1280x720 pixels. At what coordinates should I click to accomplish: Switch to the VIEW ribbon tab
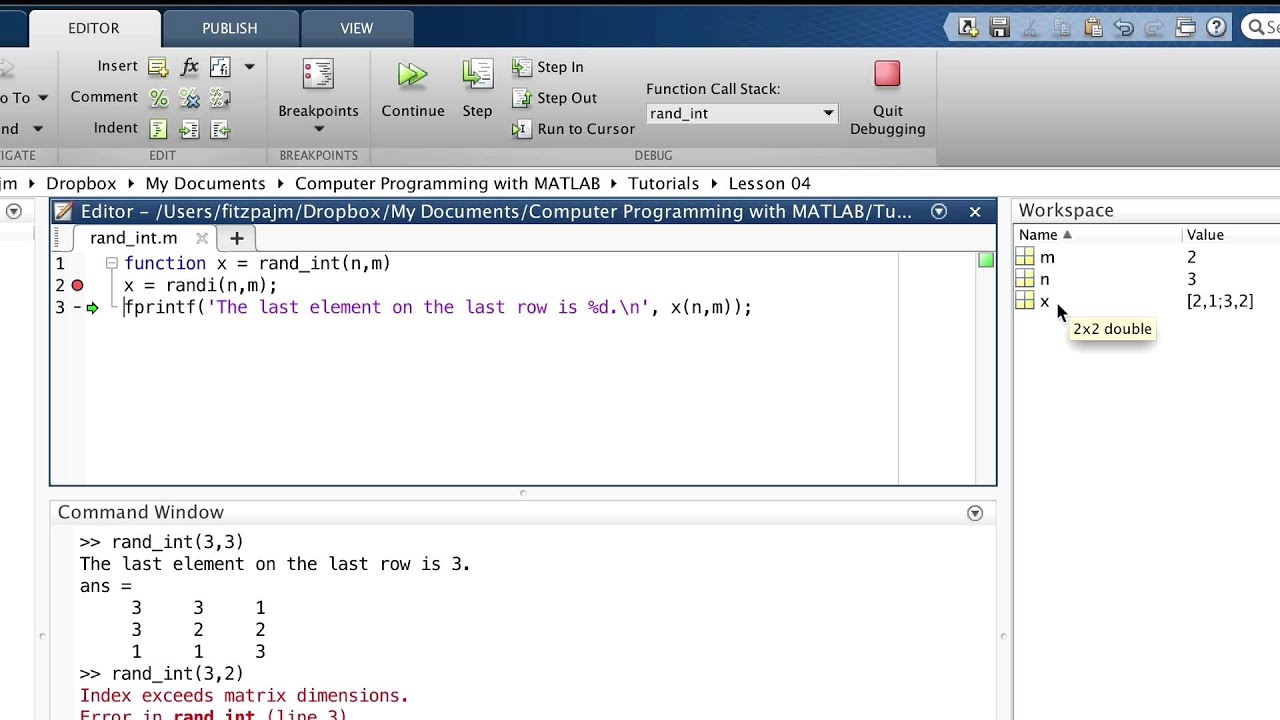pos(357,28)
